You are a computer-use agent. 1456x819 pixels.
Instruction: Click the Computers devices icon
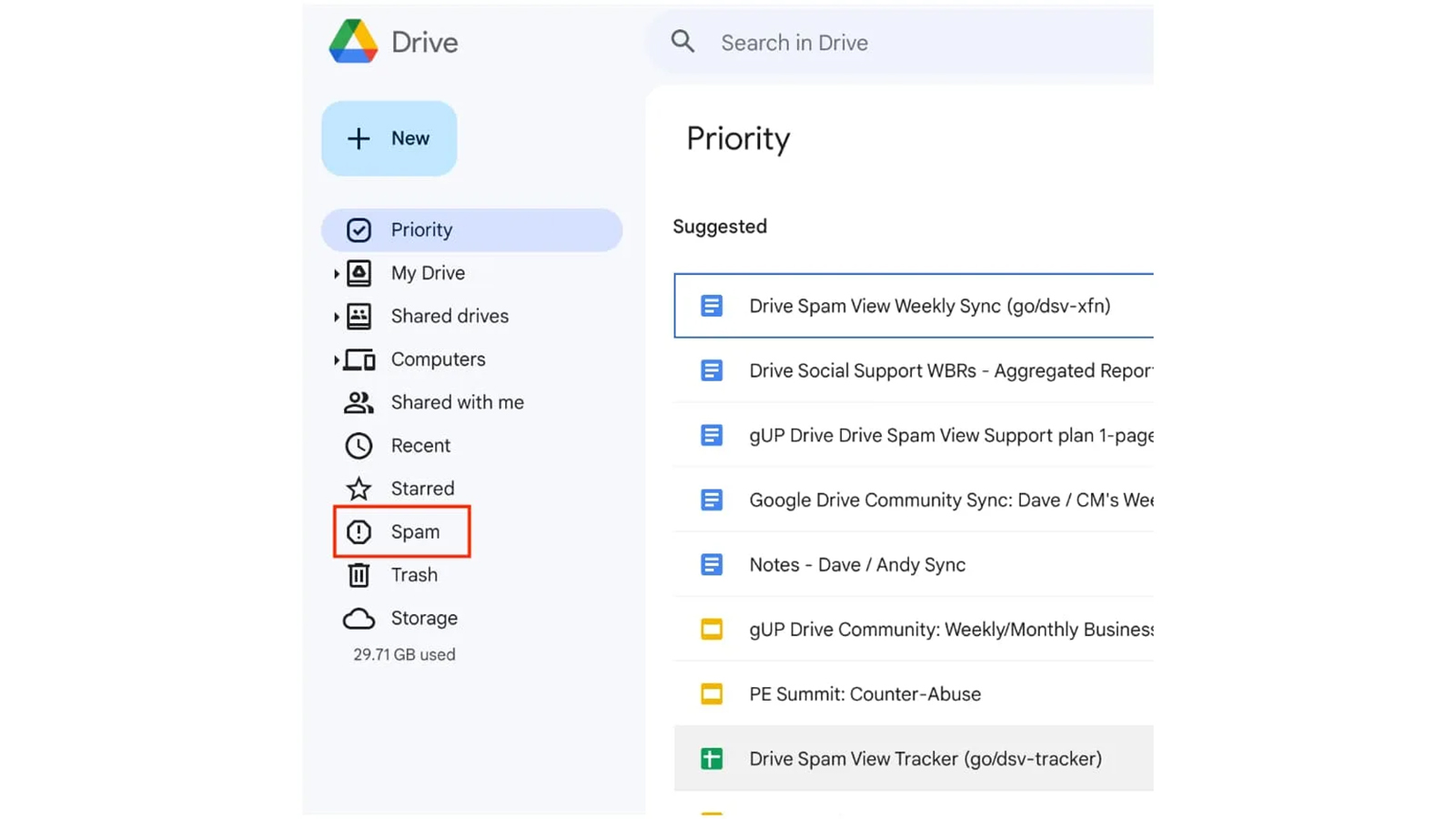coord(359,359)
